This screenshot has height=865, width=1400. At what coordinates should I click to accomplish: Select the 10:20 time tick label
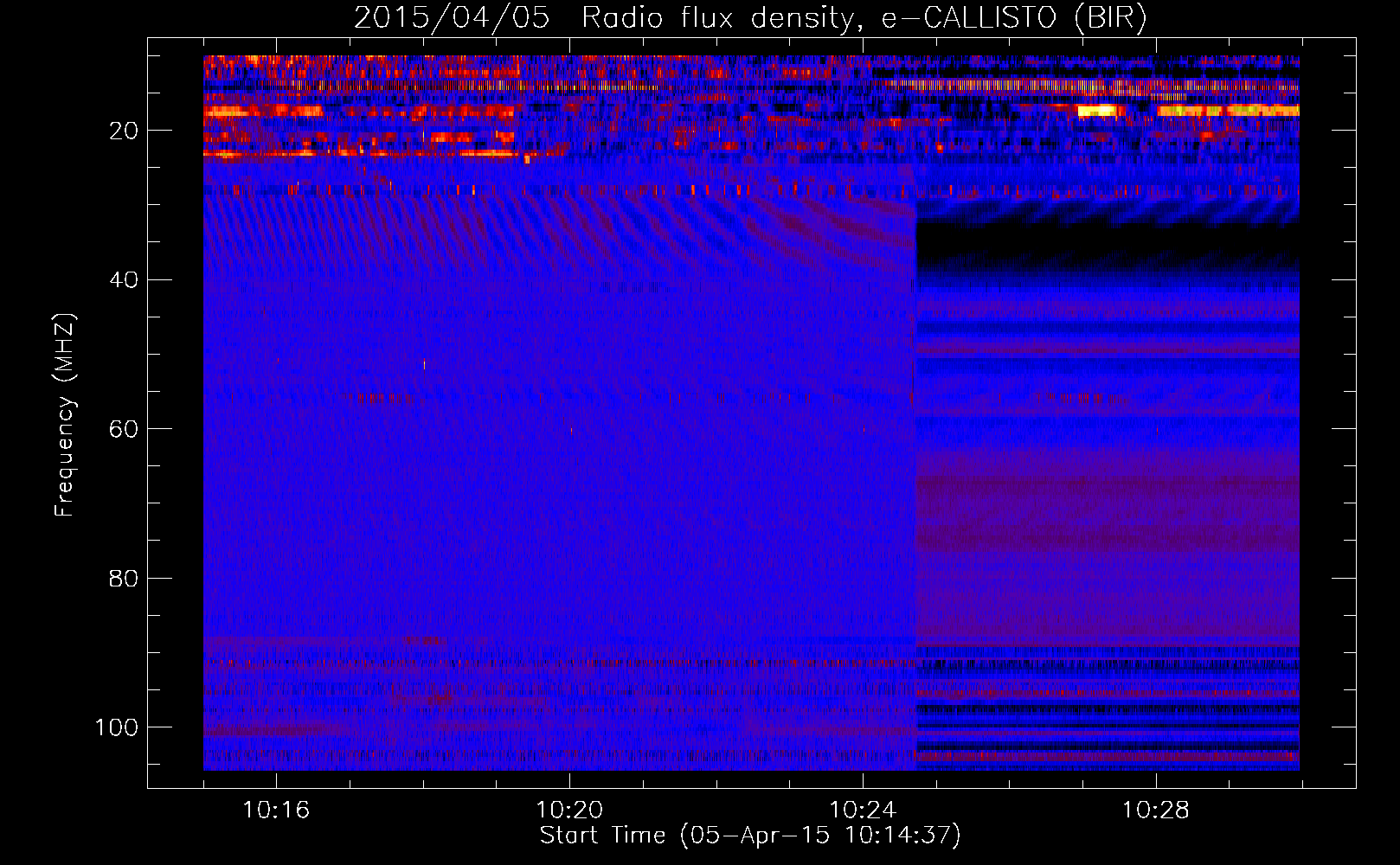[569, 811]
